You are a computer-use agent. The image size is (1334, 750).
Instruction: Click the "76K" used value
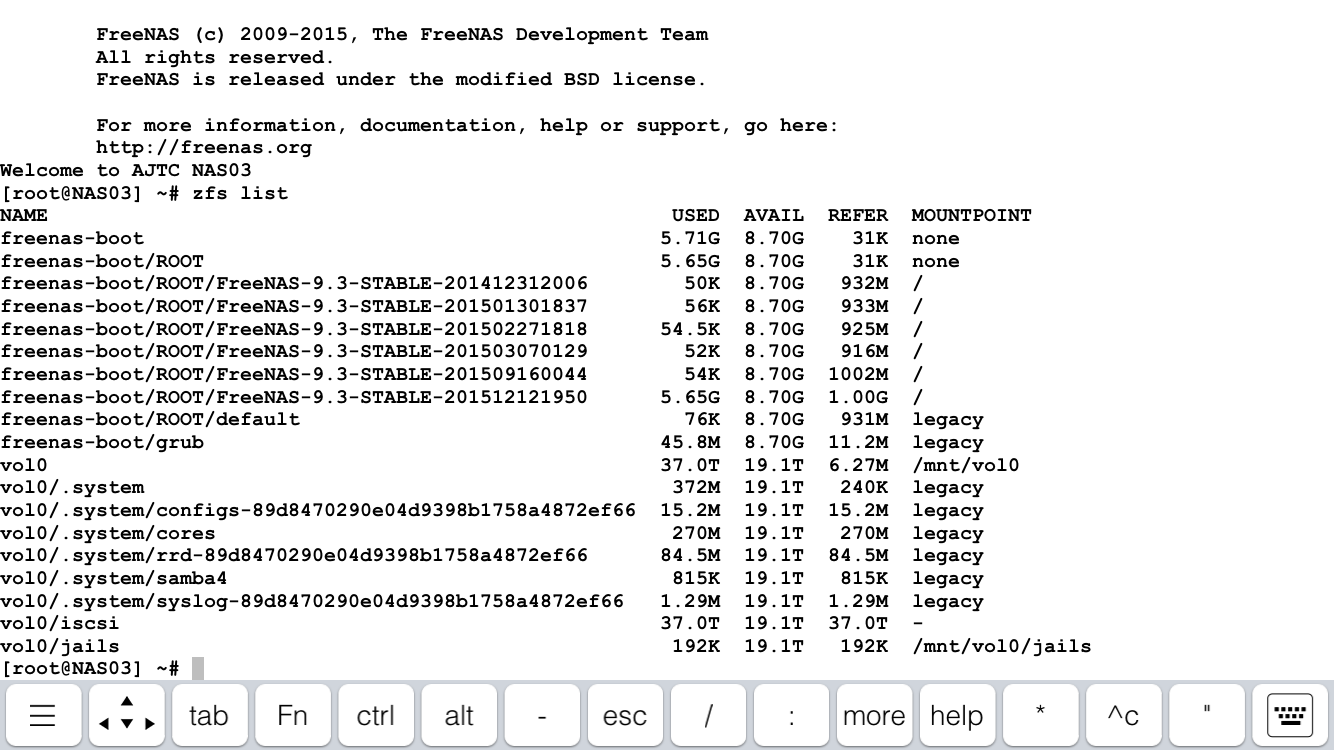[702, 420]
